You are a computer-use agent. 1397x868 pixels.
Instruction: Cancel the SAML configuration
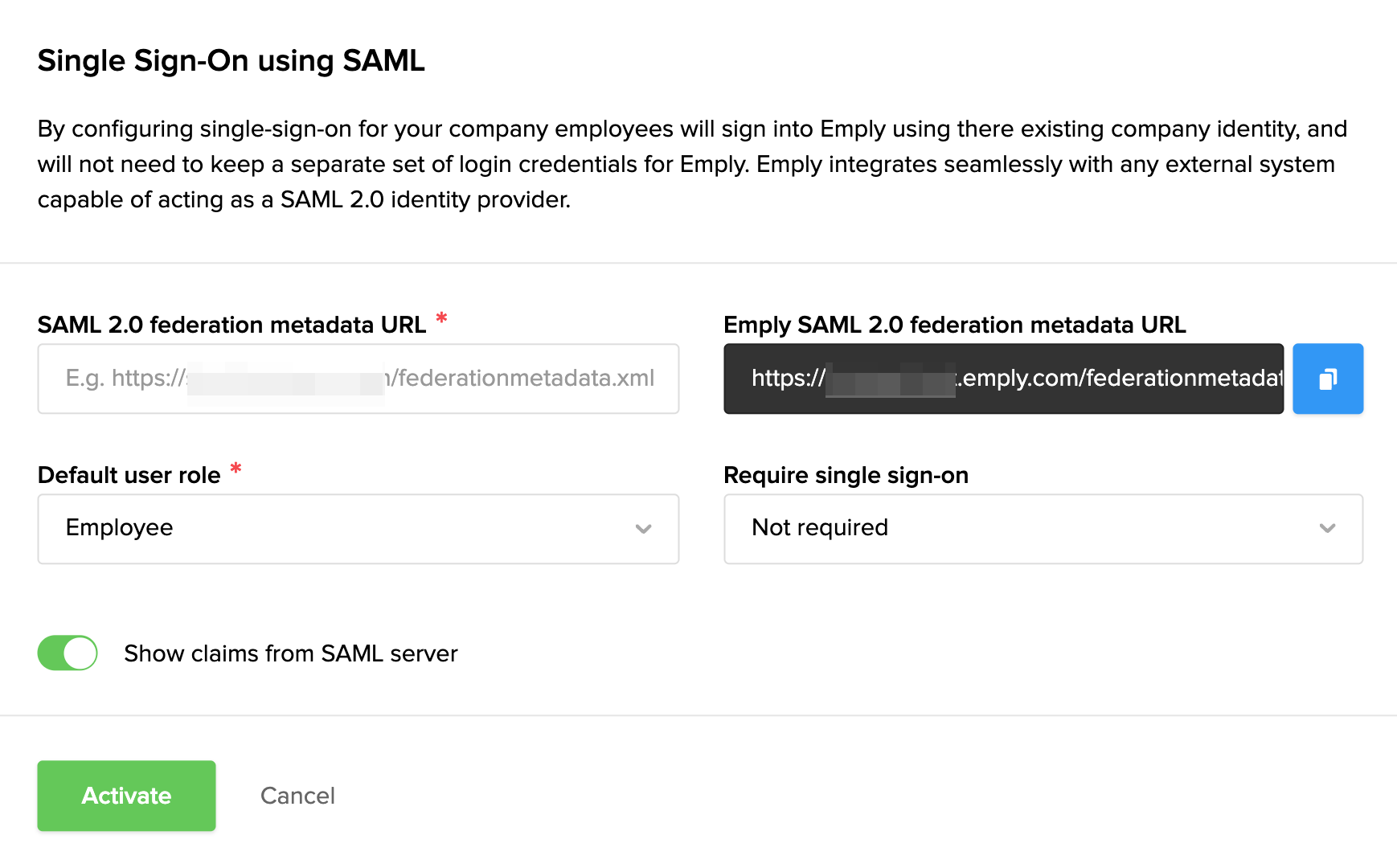tap(297, 796)
